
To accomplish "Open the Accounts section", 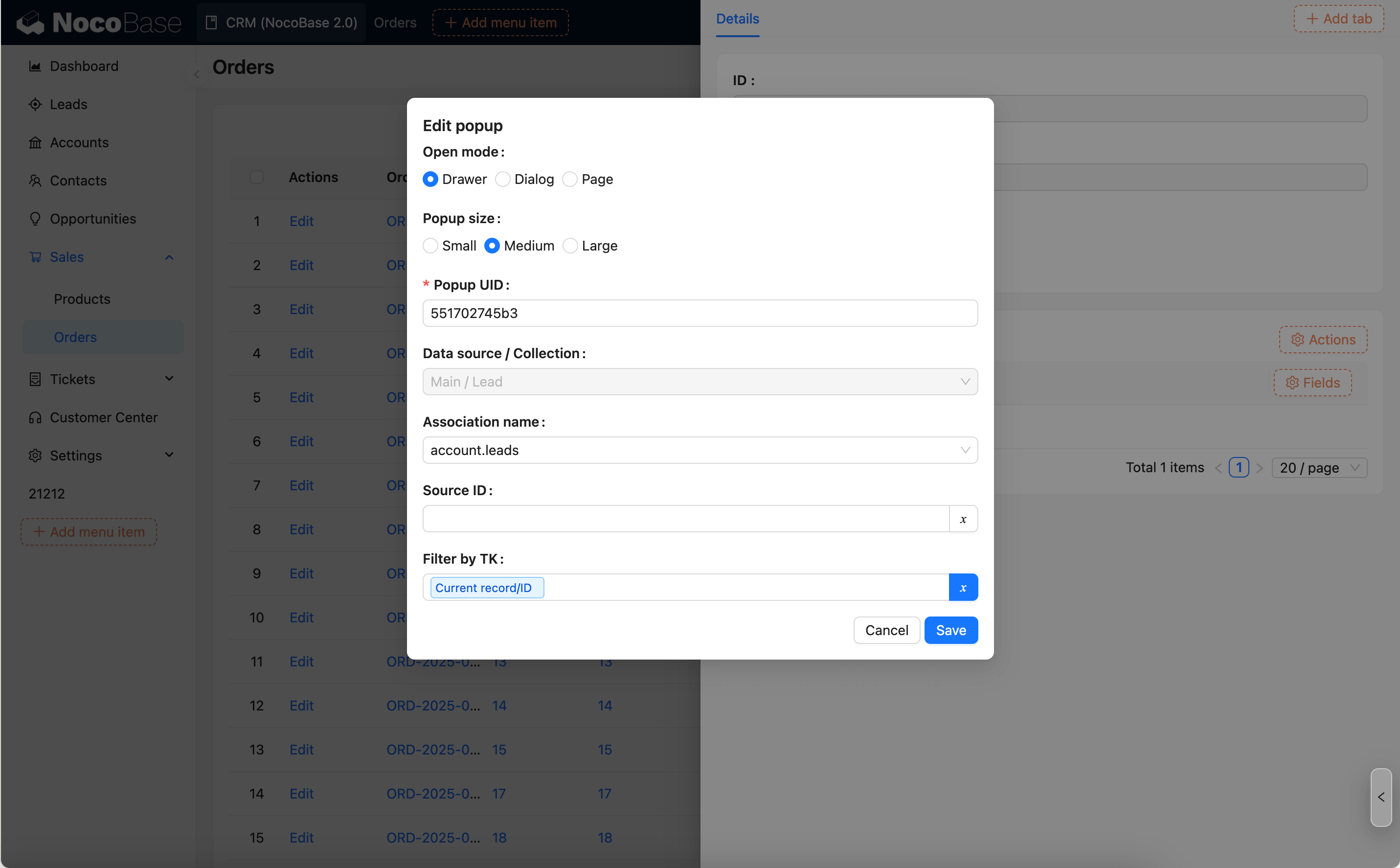I will click(x=79, y=142).
